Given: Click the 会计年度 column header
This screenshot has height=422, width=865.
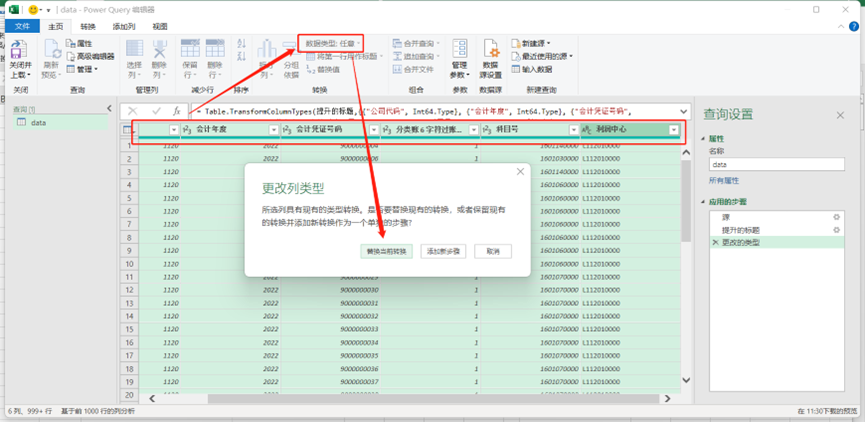Looking at the screenshot, I should tap(231, 130).
